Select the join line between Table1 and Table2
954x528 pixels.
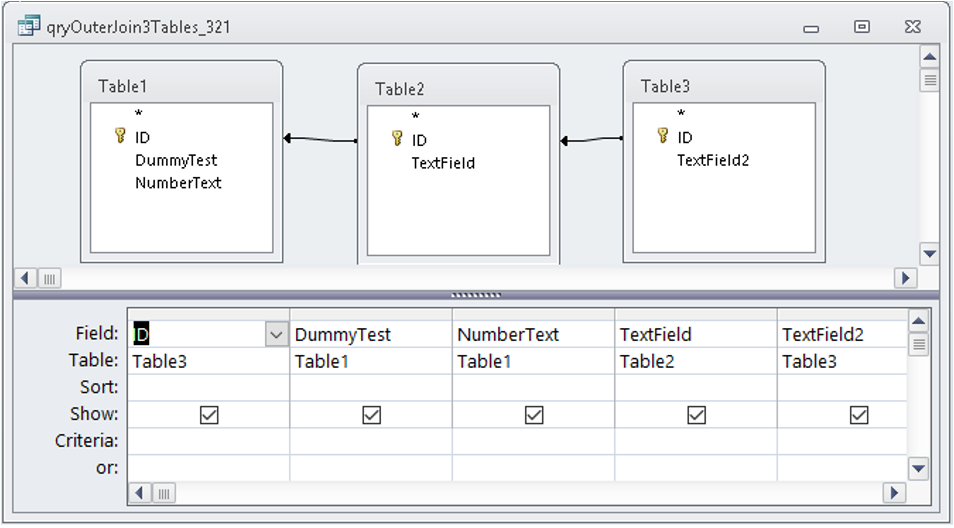320,139
